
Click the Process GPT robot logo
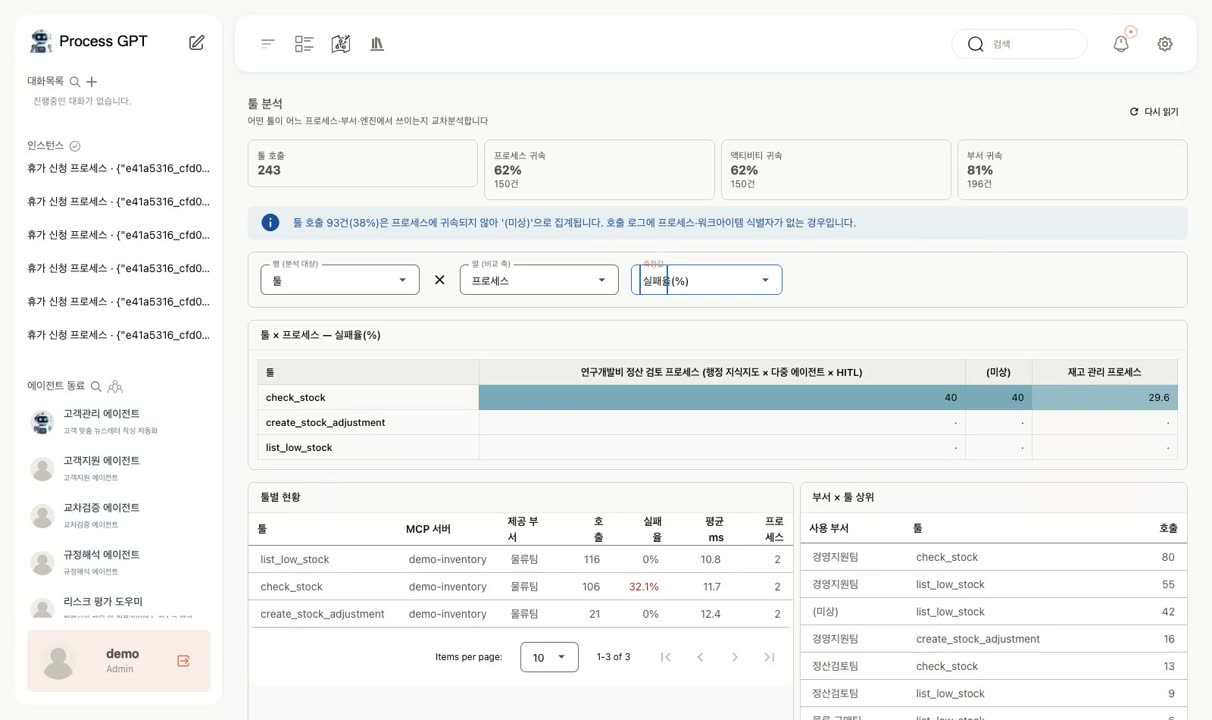click(41, 41)
